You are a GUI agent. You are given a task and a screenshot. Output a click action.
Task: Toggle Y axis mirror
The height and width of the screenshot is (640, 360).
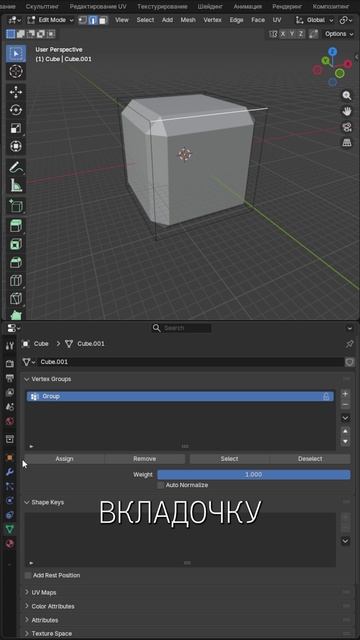(292, 34)
